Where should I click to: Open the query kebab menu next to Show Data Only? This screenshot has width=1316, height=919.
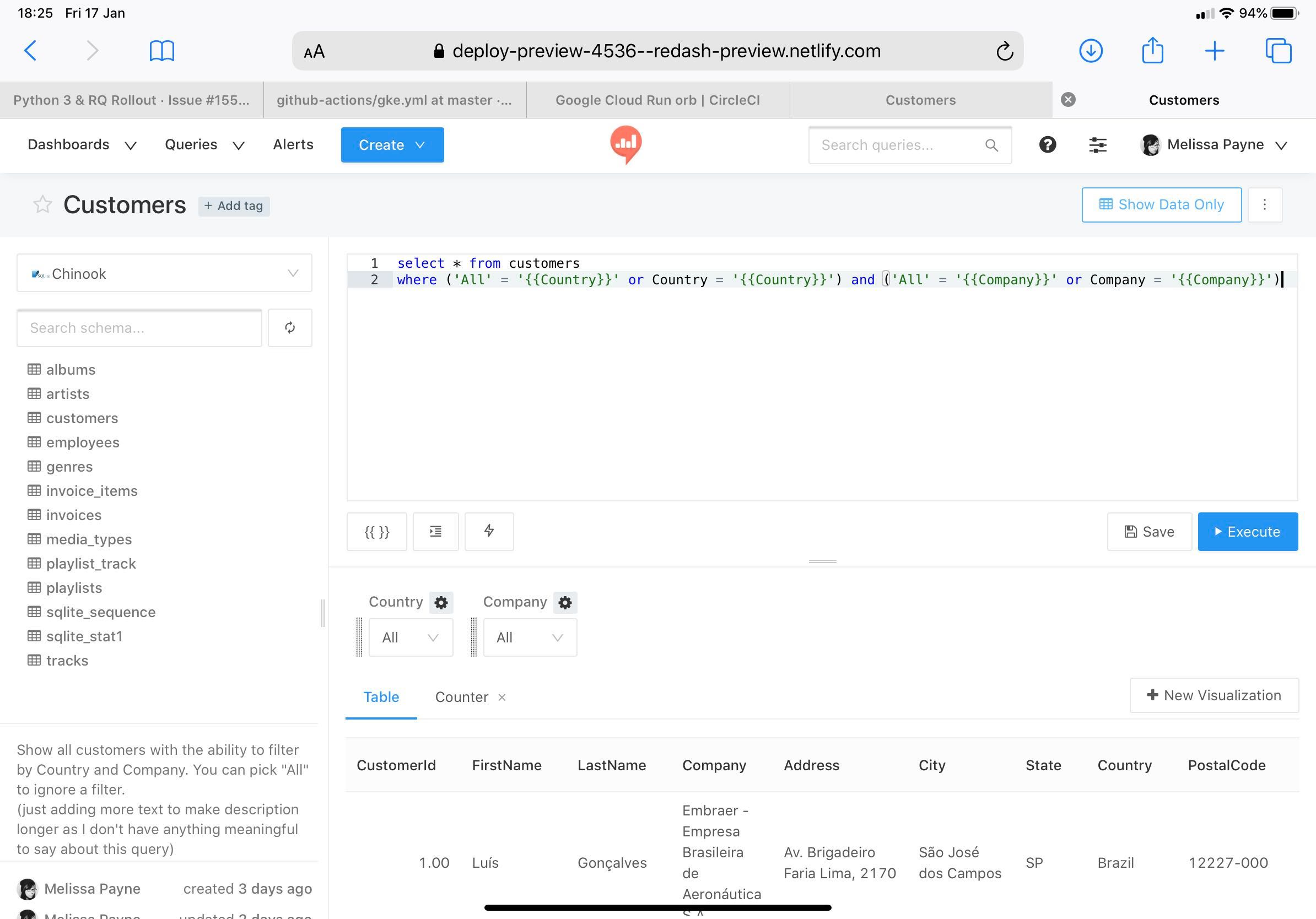tap(1264, 204)
